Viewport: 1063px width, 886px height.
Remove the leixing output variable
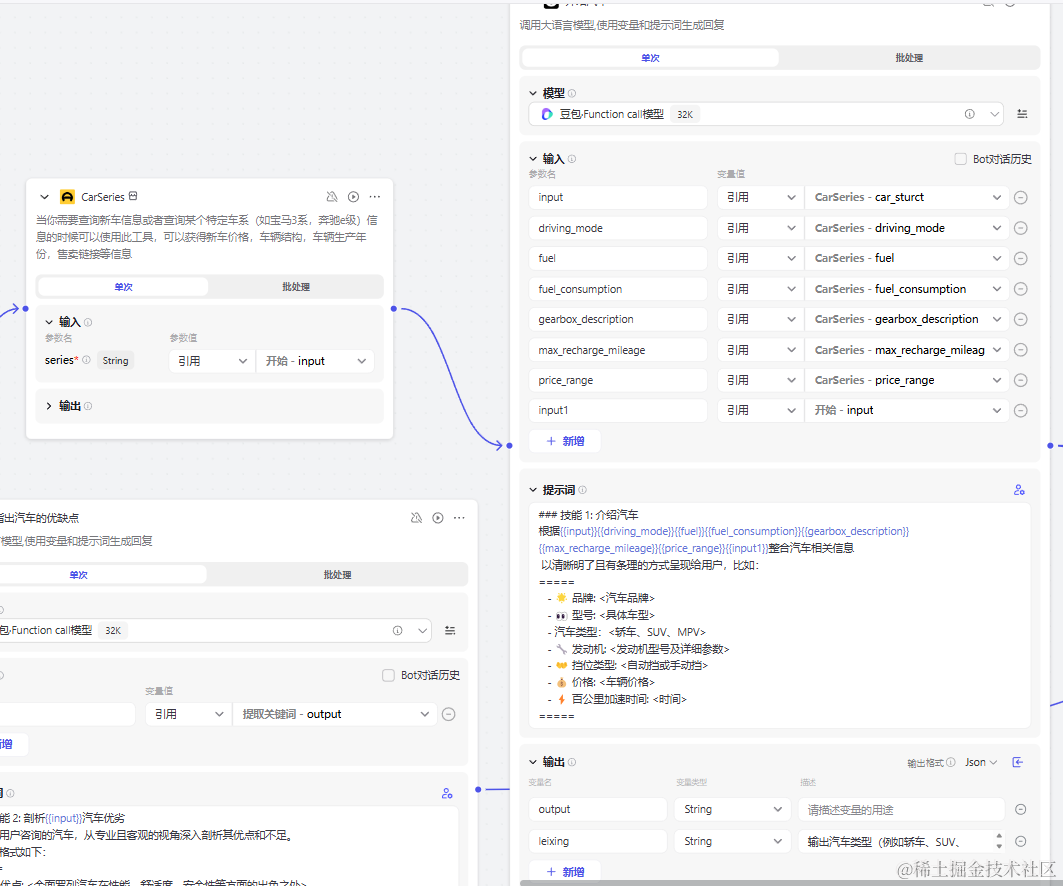click(1020, 841)
